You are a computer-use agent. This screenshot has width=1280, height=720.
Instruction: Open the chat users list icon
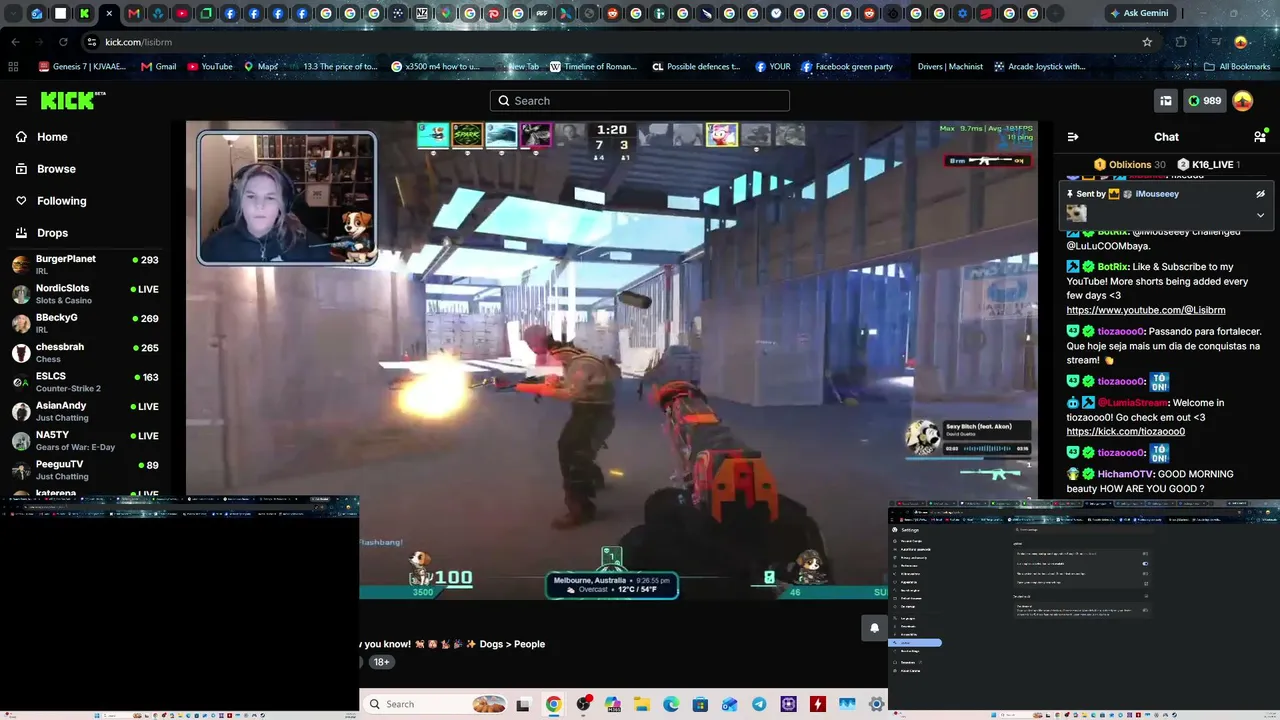coord(1260,137)
